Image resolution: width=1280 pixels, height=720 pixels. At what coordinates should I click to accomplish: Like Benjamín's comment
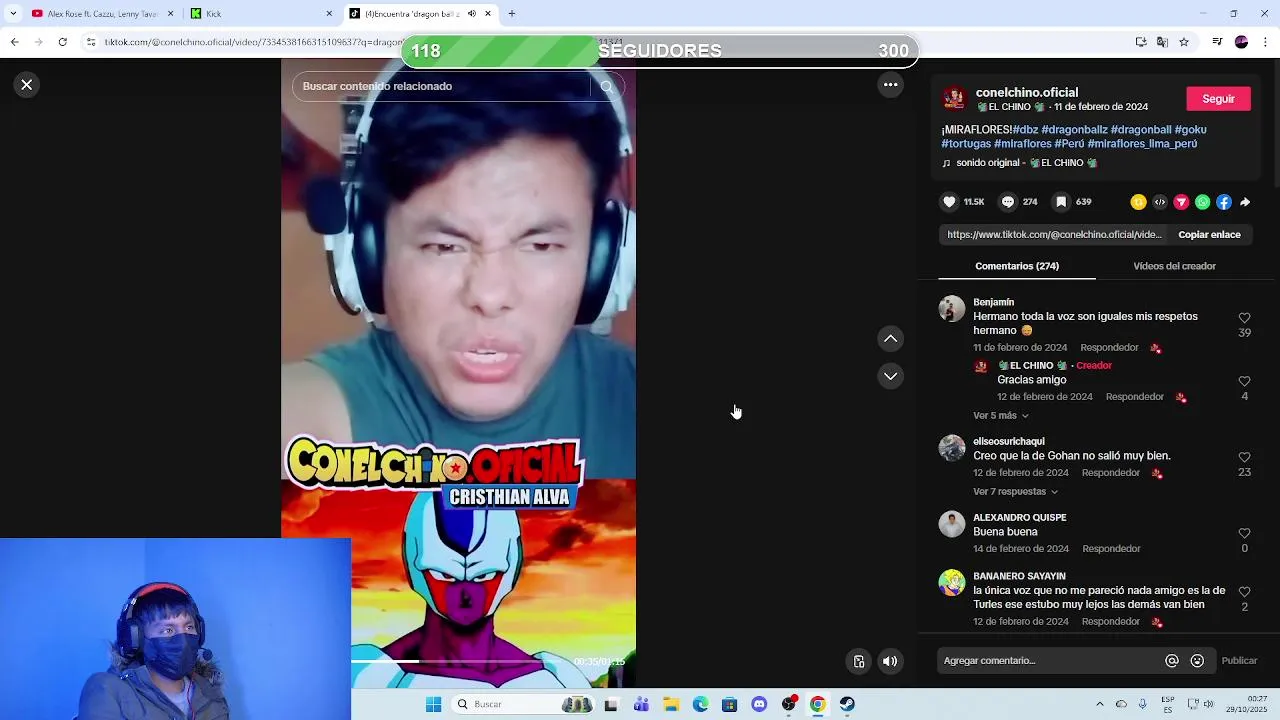(x=1244, y=319)
